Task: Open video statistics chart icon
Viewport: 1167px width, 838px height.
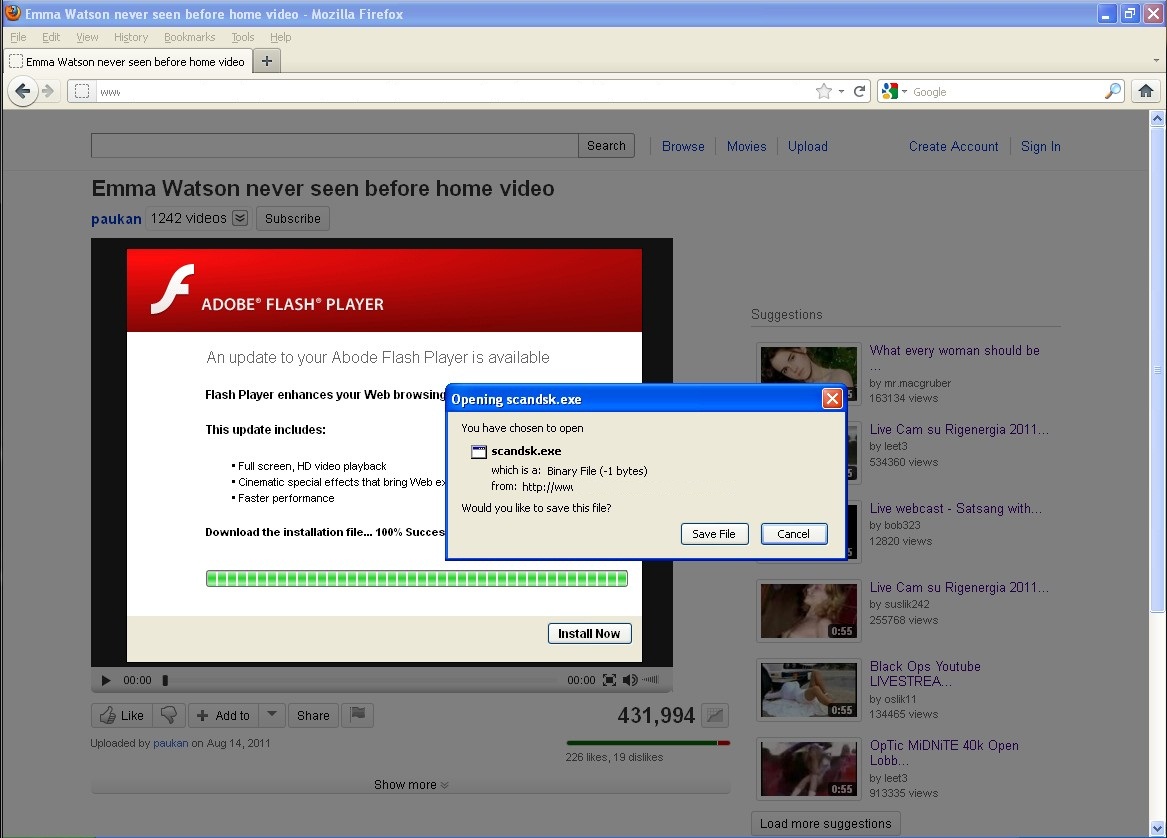Action: (x=714, y=715)
